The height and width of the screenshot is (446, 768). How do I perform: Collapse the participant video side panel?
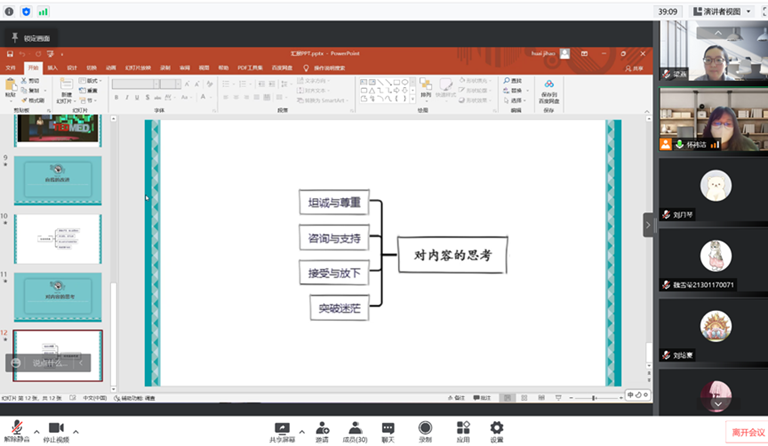648,226
